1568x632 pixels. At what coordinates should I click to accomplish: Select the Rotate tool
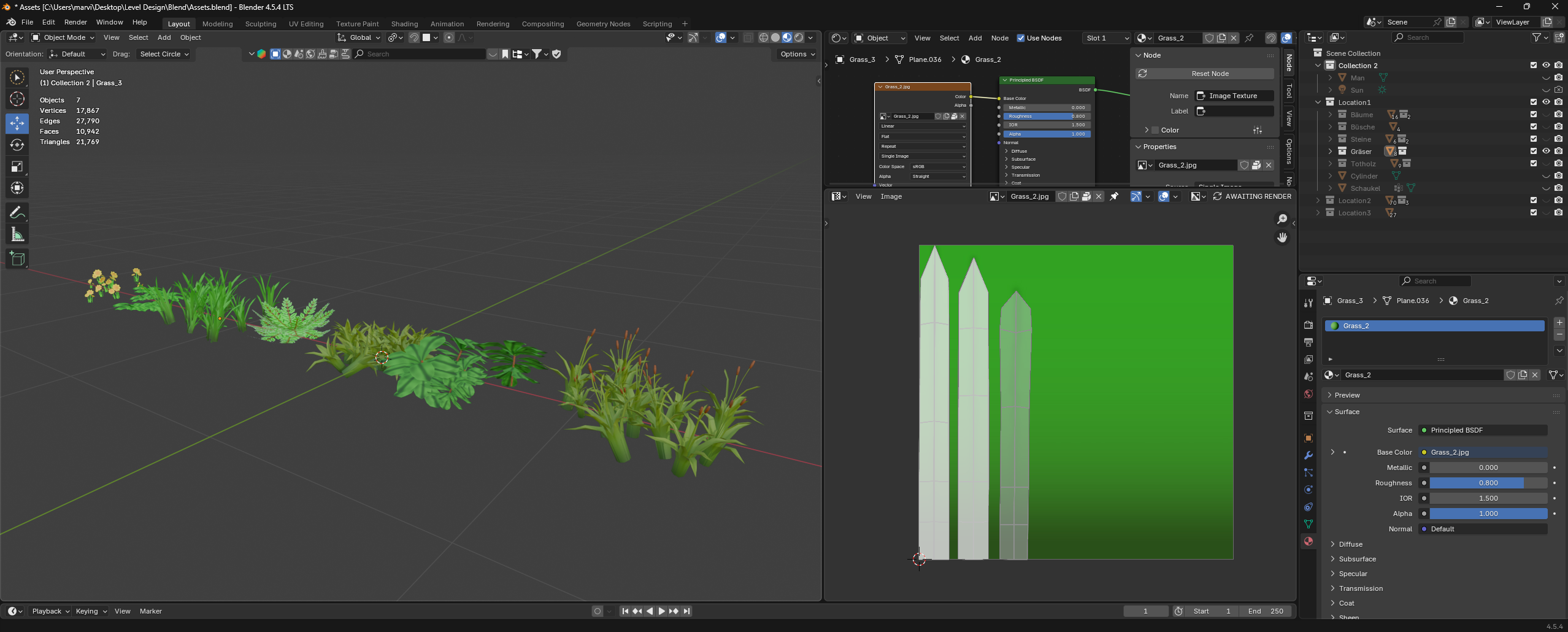17,145
